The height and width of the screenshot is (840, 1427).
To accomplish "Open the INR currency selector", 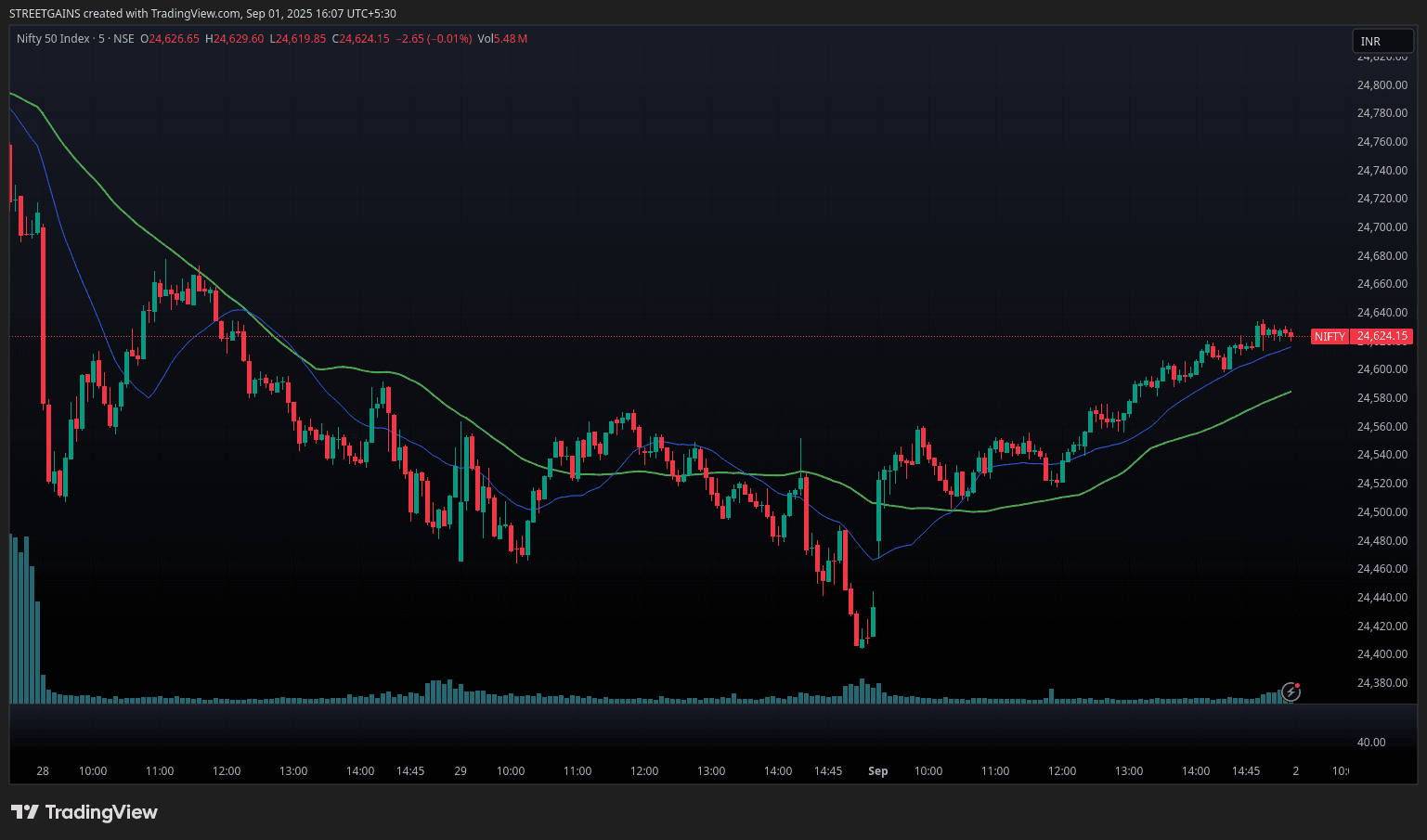I will [x=1382, y=41].
